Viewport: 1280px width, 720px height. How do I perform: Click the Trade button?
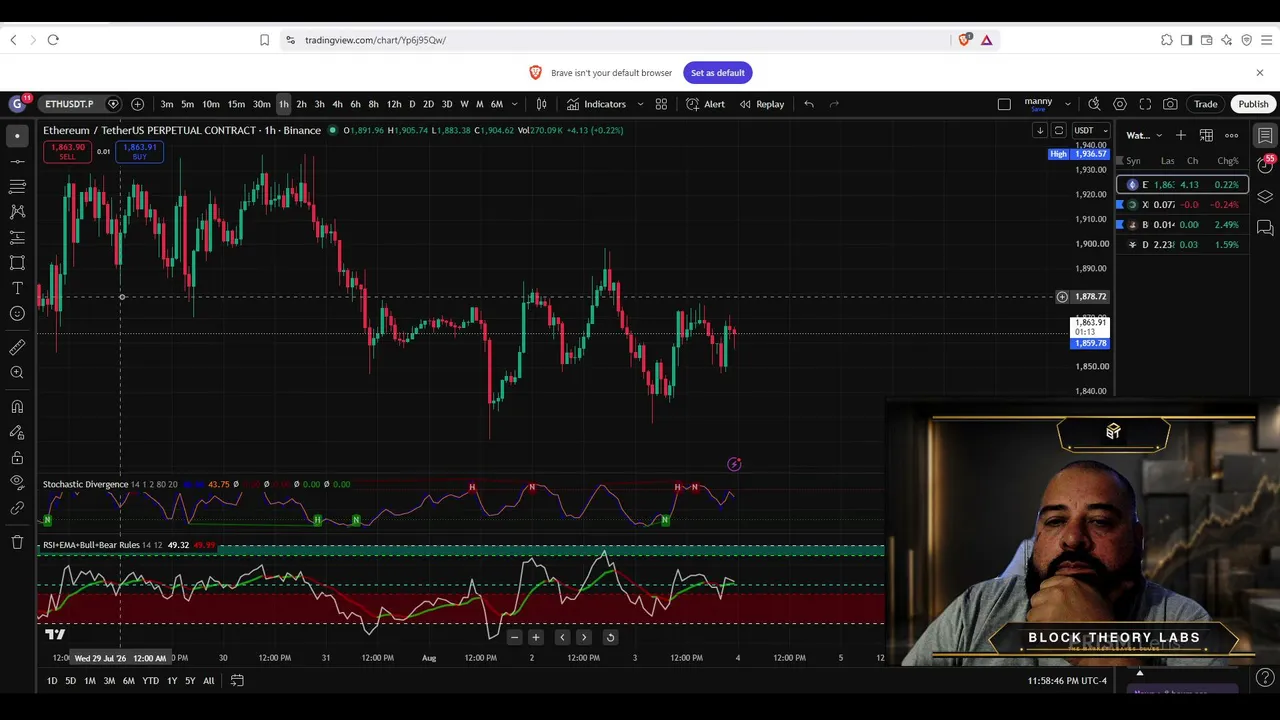point(1205,104)
